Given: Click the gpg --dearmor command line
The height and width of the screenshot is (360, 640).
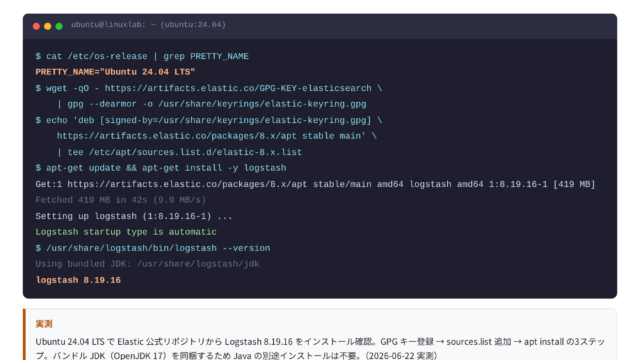Looking at the screenshot, I should tap(211, 104).
